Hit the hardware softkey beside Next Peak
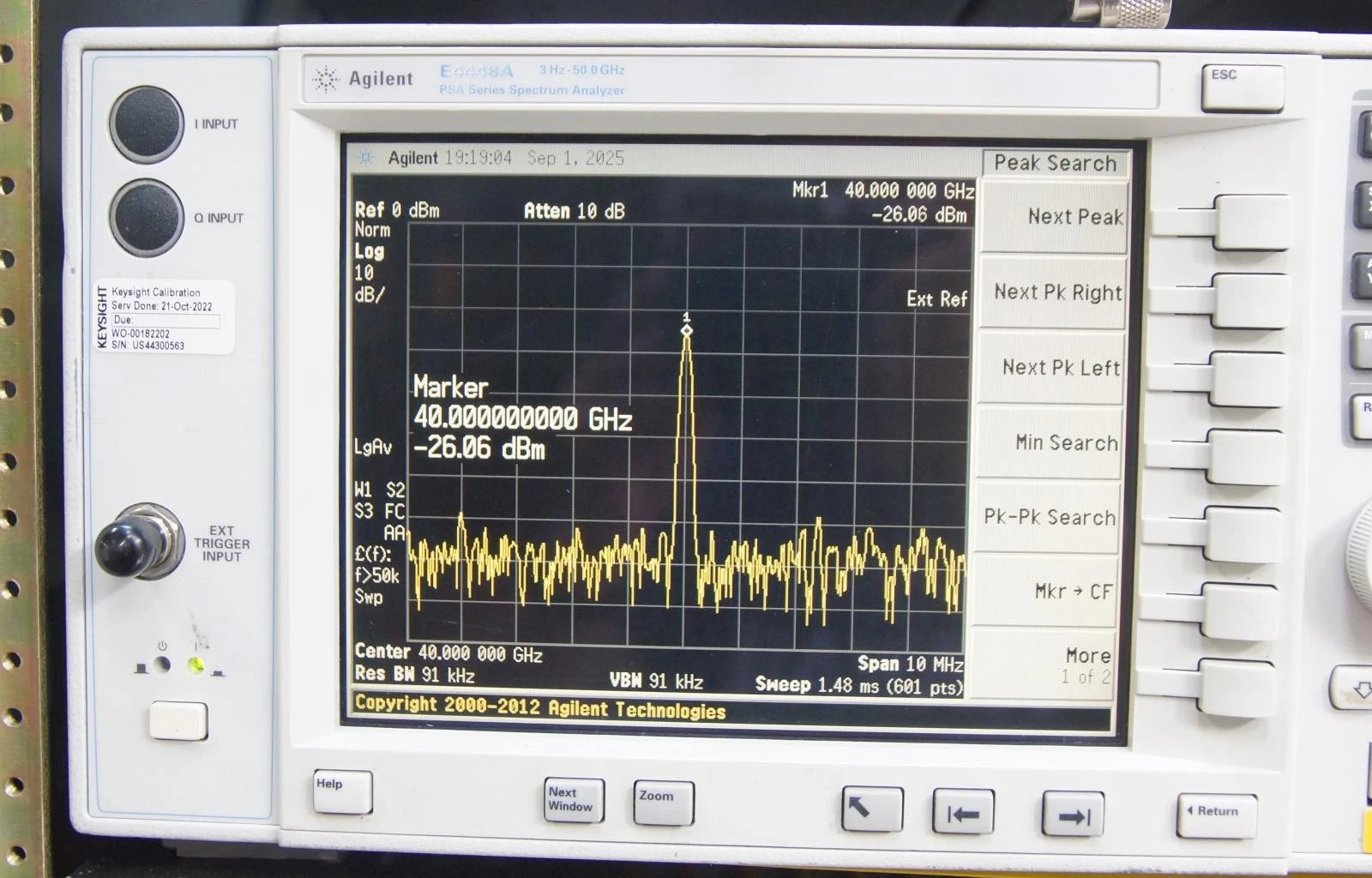 1253,222
